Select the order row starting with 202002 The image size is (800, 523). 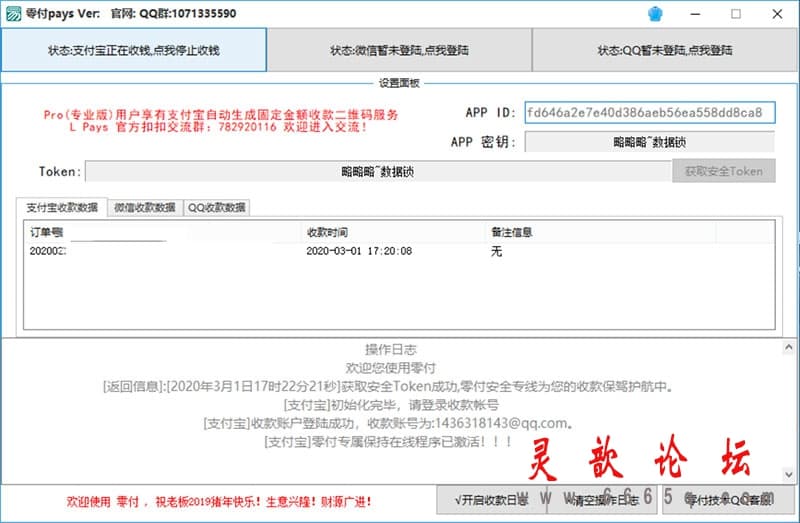399,251
